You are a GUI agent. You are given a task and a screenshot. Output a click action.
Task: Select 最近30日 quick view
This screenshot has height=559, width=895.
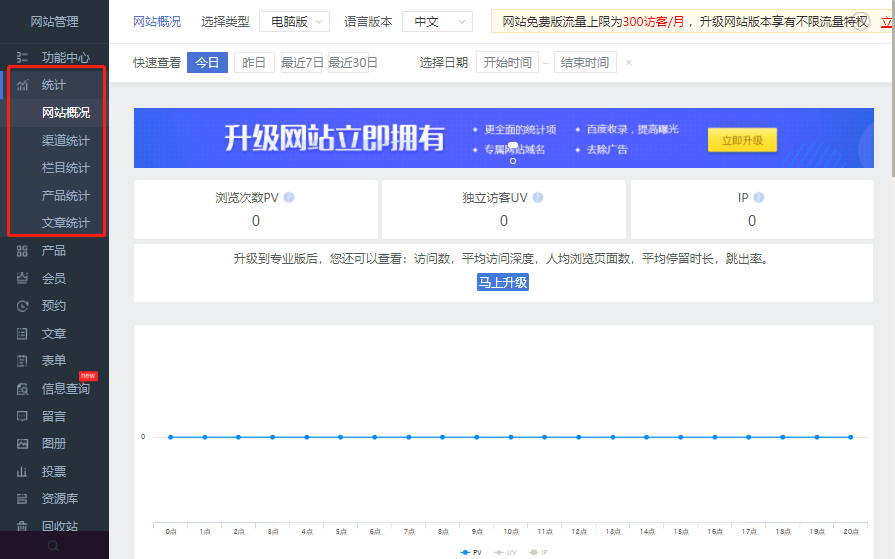(352, 62)
